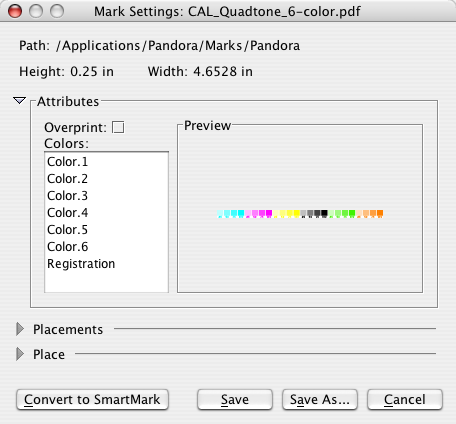The image size is (456, 424).
Task: Click the black patches in preview strip
Action: coord(314,214)
